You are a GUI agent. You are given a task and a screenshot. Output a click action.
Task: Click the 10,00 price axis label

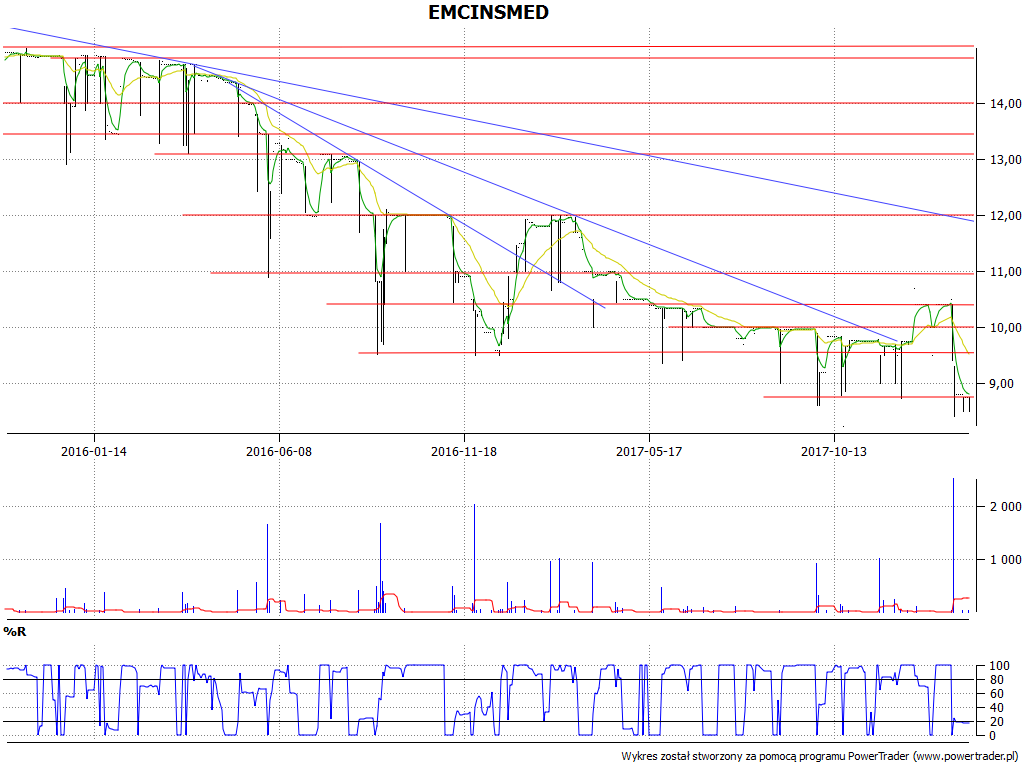click(x=1006, y=328)
